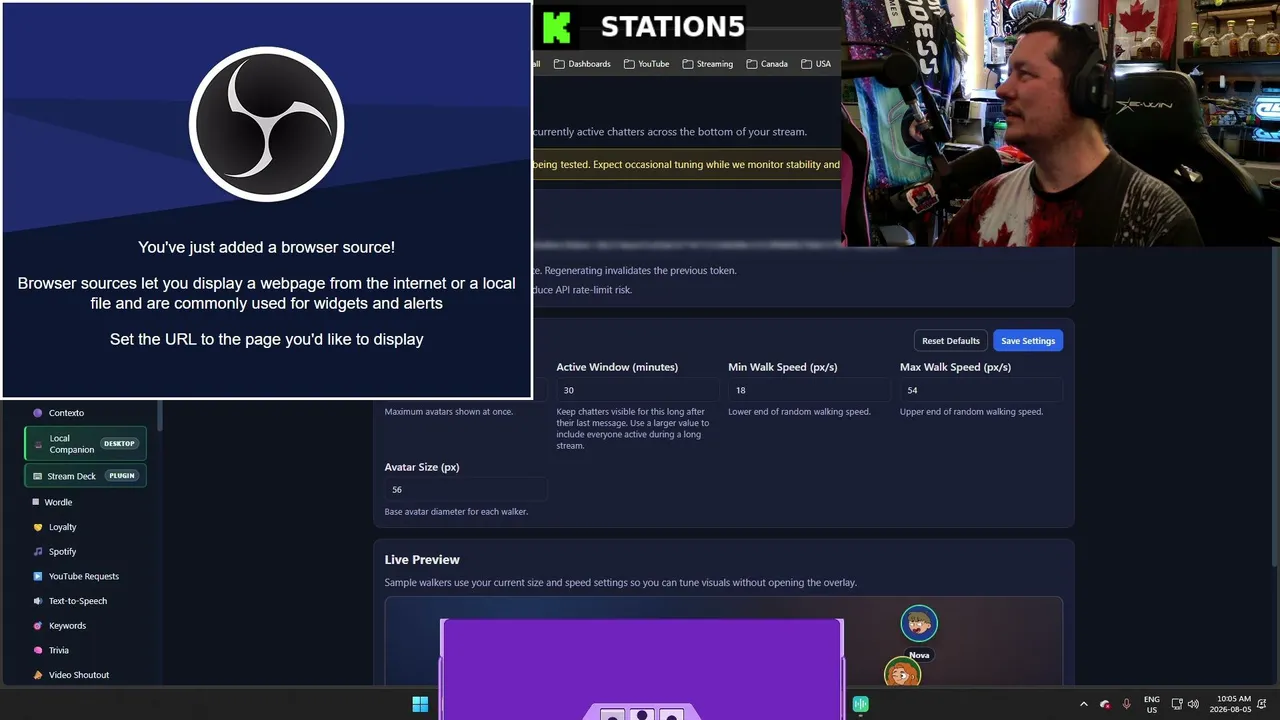Go to the Loyalty sidebar page
This screenshot has height=720, width=1280.
point(85,527)
